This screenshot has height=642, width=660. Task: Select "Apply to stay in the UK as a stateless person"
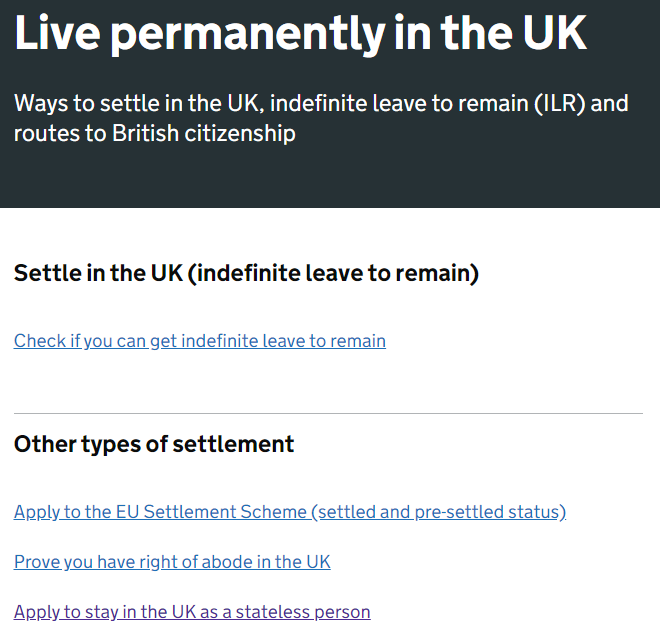point(192,612)
